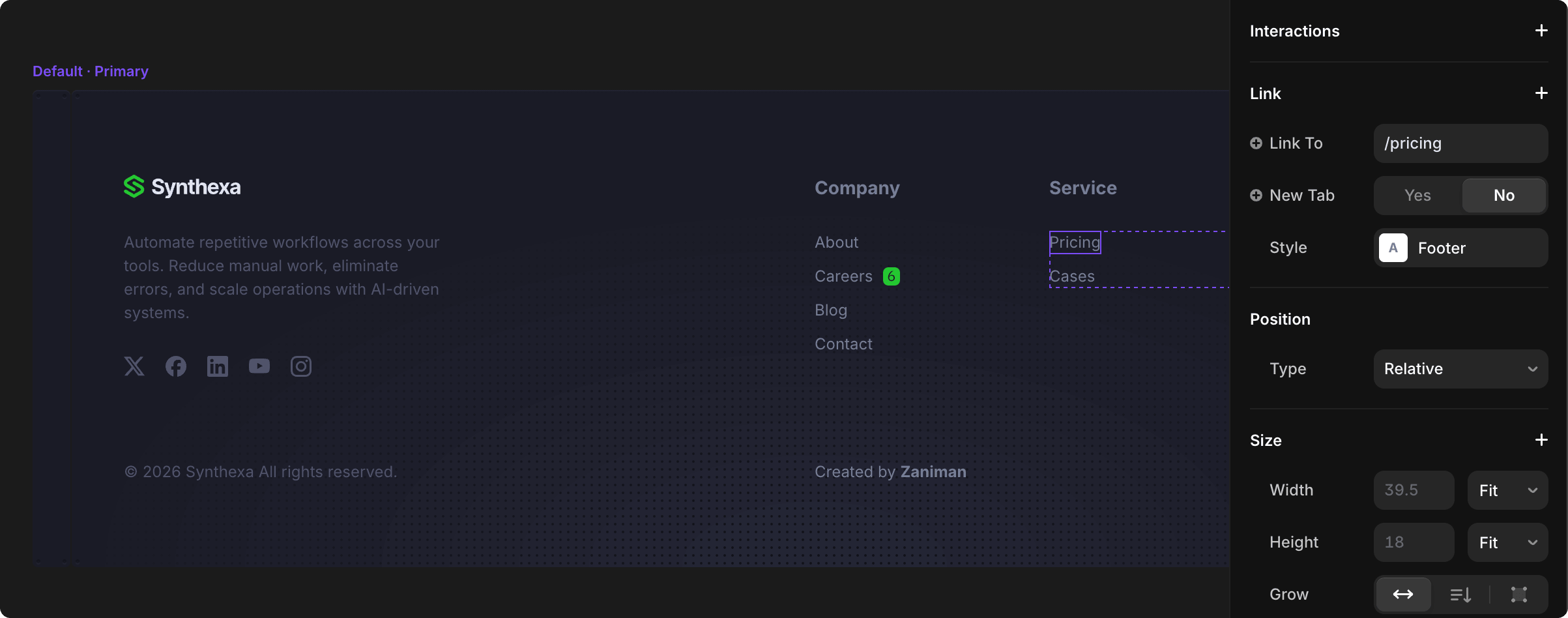The image size is (1568, 618).
Task: Click the New Tab property label
Action: coord(1302,196)
